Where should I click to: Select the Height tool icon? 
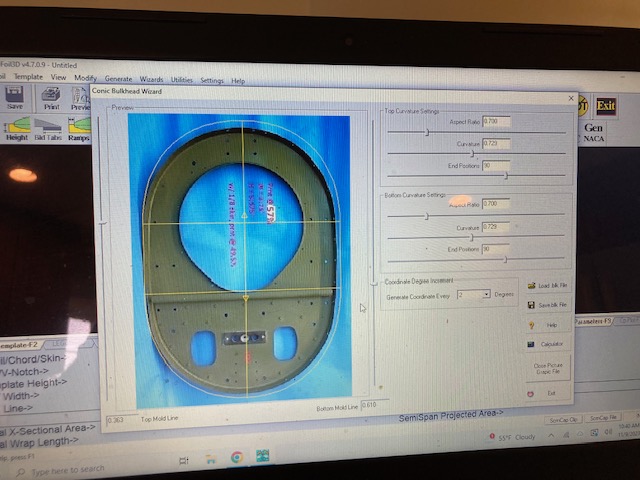click(x=17, y=129)
